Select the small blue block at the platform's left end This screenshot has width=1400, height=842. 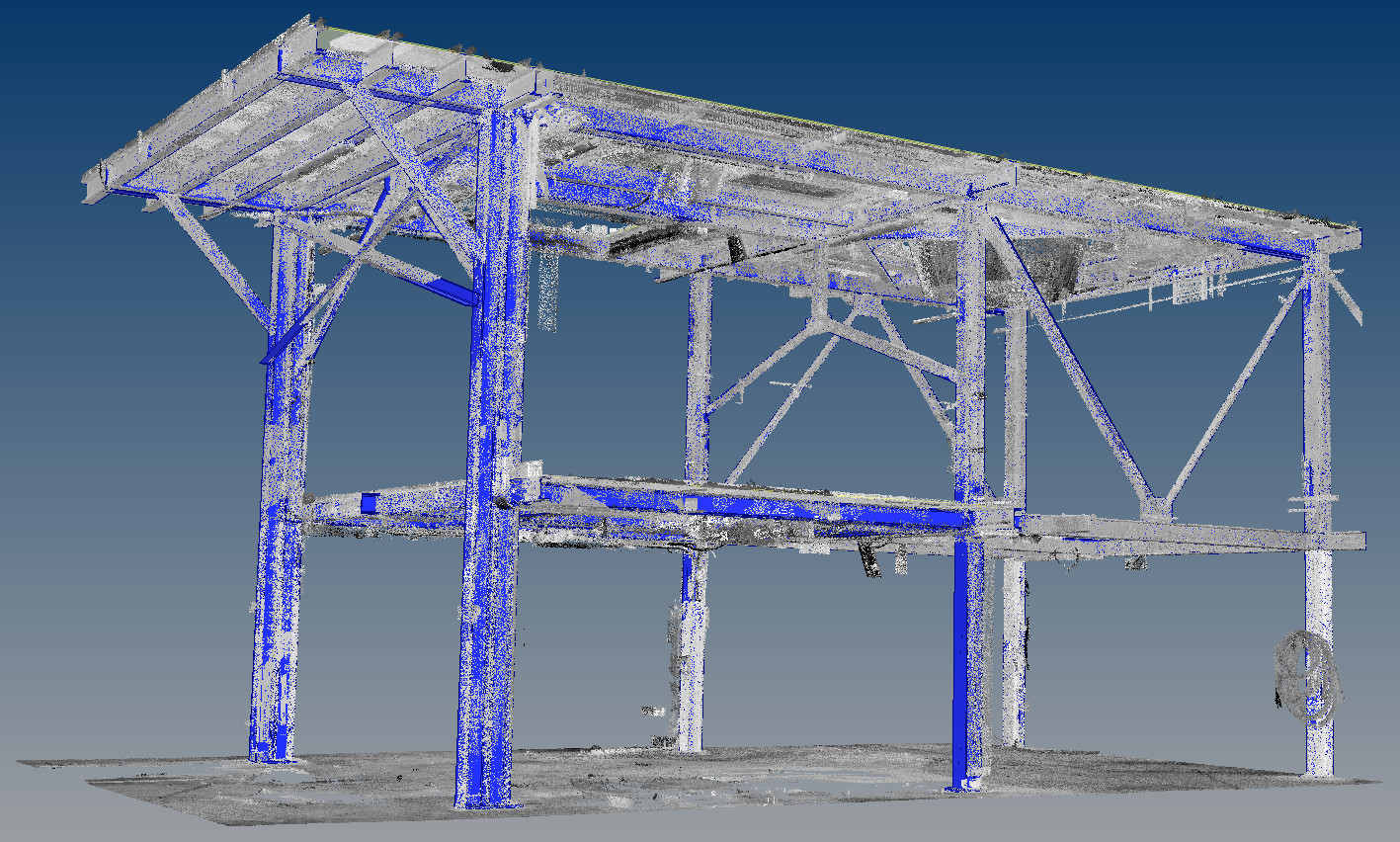point(370,503)
